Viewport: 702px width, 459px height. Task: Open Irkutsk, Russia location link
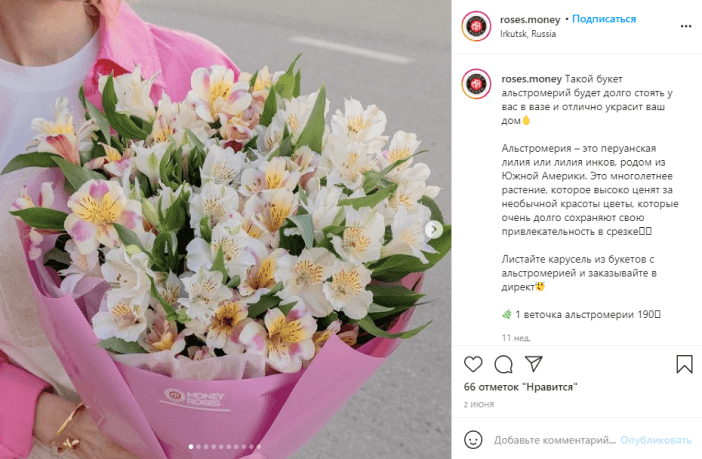(528, 34)
